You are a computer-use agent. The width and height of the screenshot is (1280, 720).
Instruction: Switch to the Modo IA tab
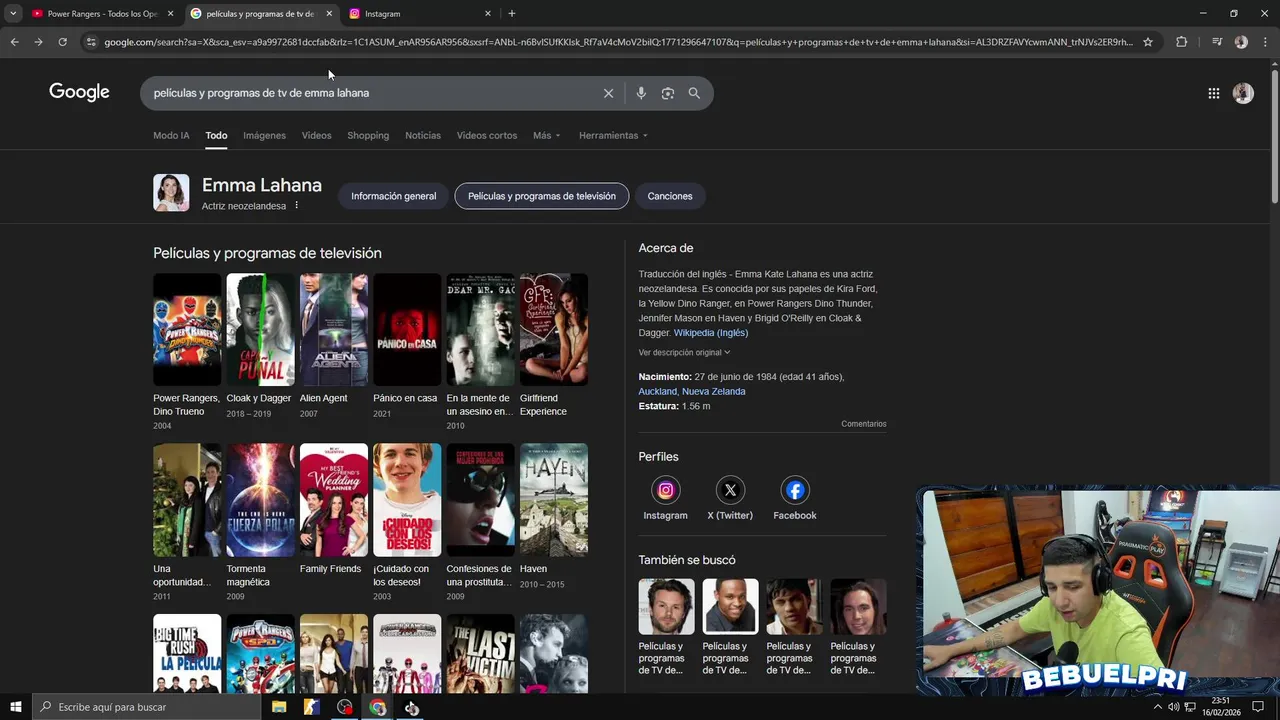[x=171, y=136]
